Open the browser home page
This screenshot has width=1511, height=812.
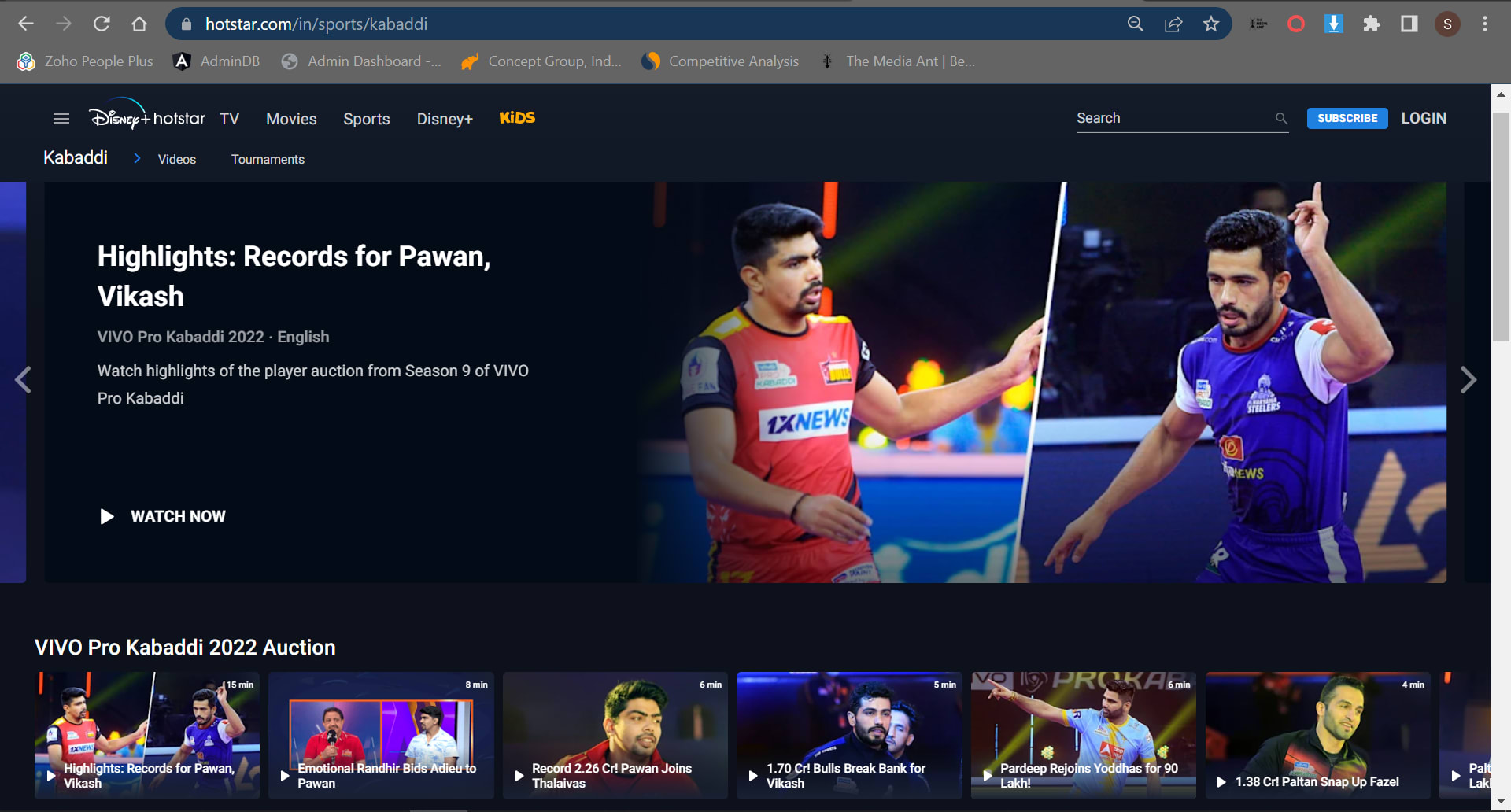pos(139,24)
